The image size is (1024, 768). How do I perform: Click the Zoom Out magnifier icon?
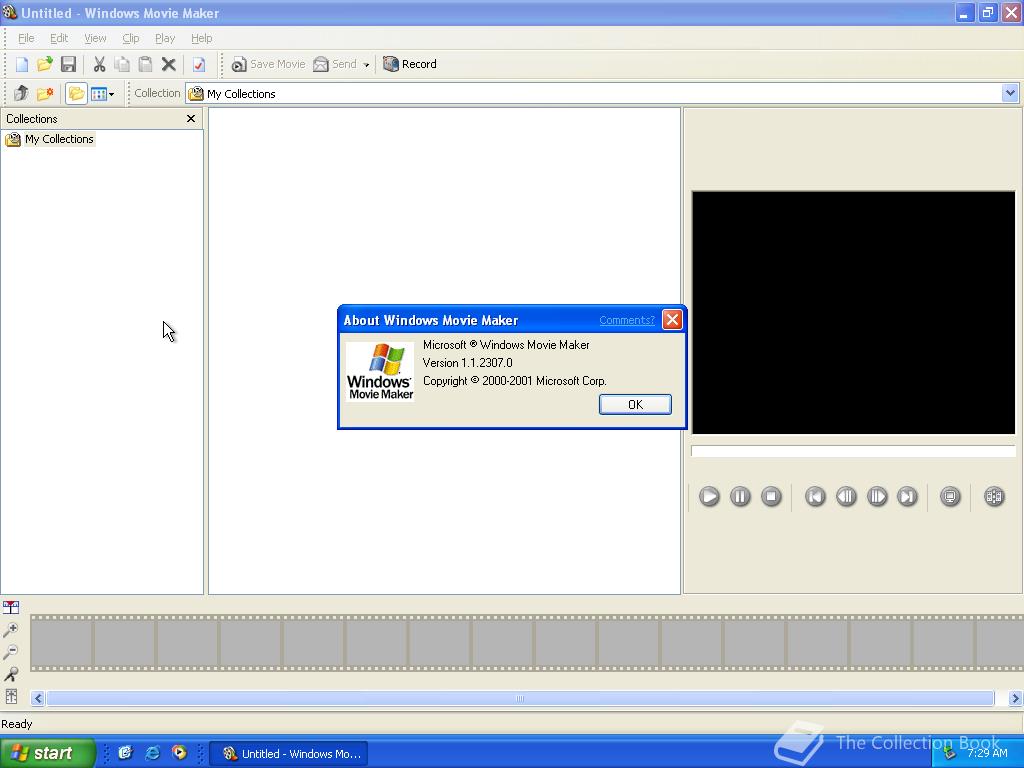click(x=10, y=652)
